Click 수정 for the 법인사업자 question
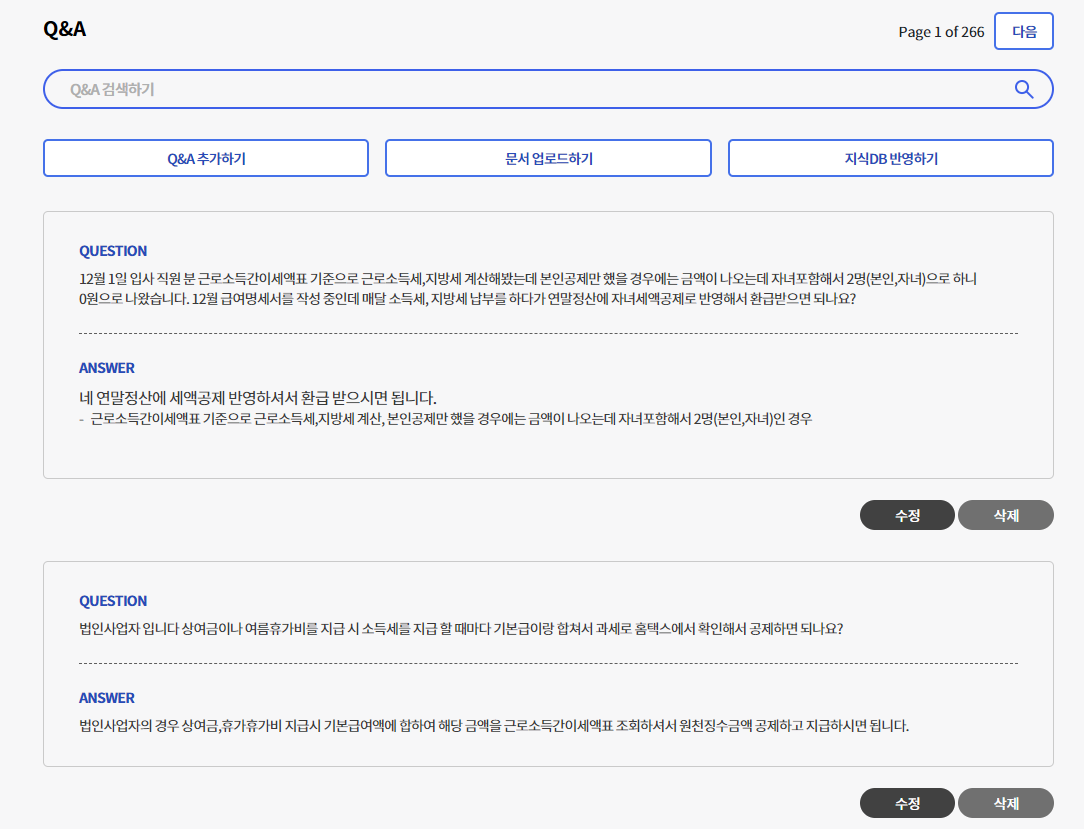Image resolution: width=1084 pixels, height=829 pixels. point(907,803)
